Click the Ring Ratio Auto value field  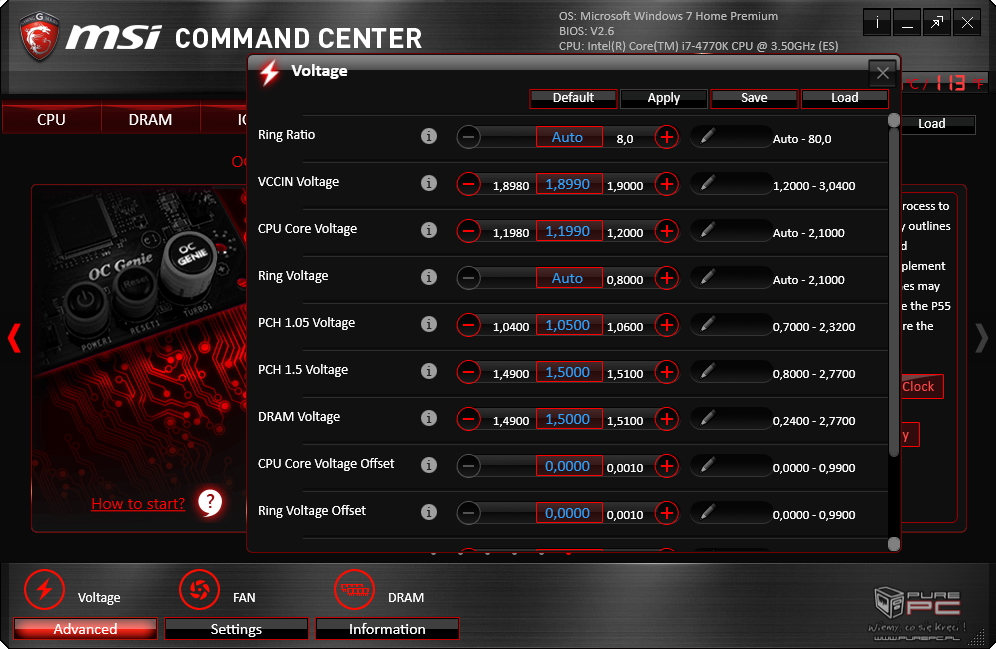(x=569, y=137)
